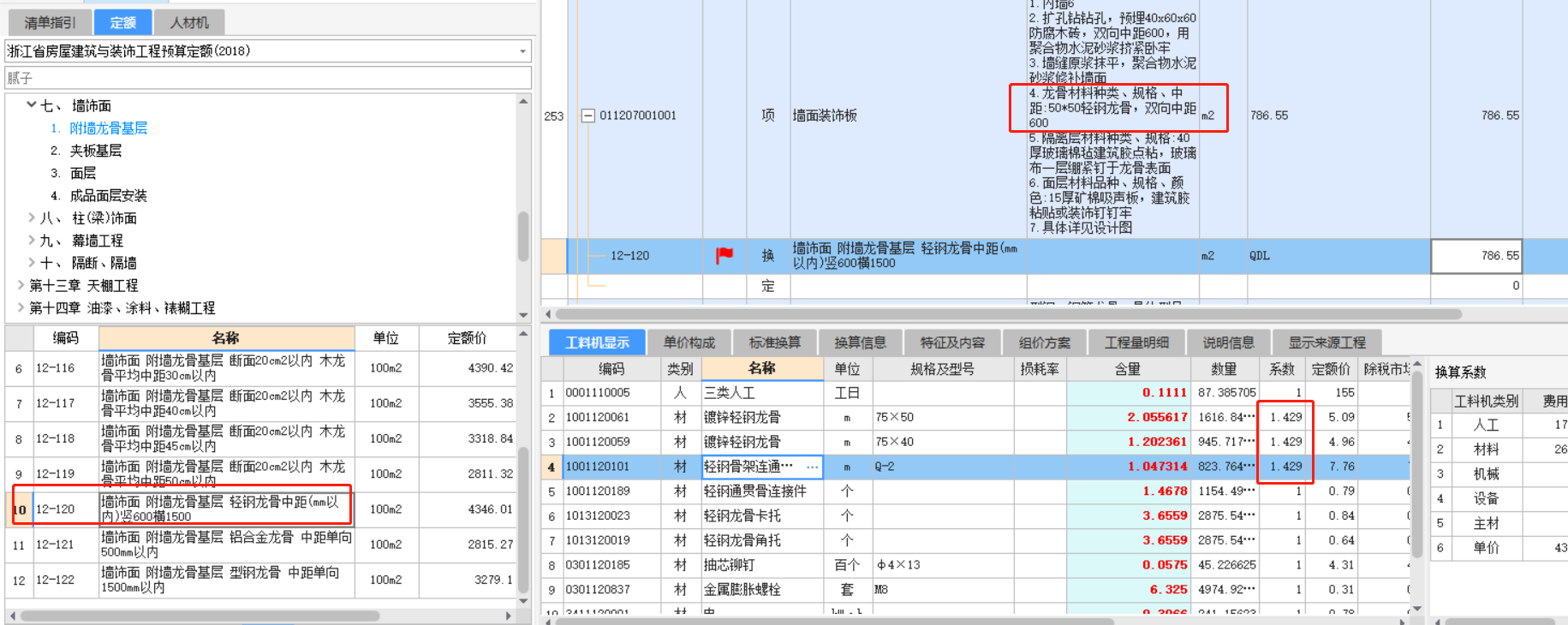Click the 墙面装饰板 name cell
Image resolution: width=1568 pixels, height=625 pixels.
click(x=908, y=116)
